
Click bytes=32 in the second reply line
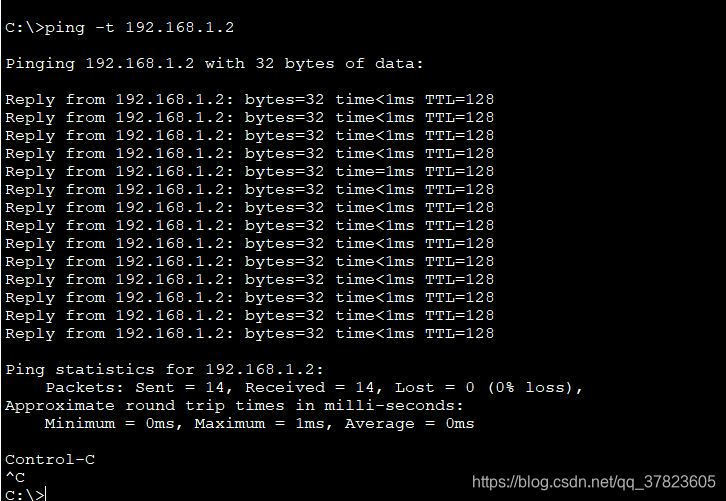pyautogui.click(x=284, y=118)
